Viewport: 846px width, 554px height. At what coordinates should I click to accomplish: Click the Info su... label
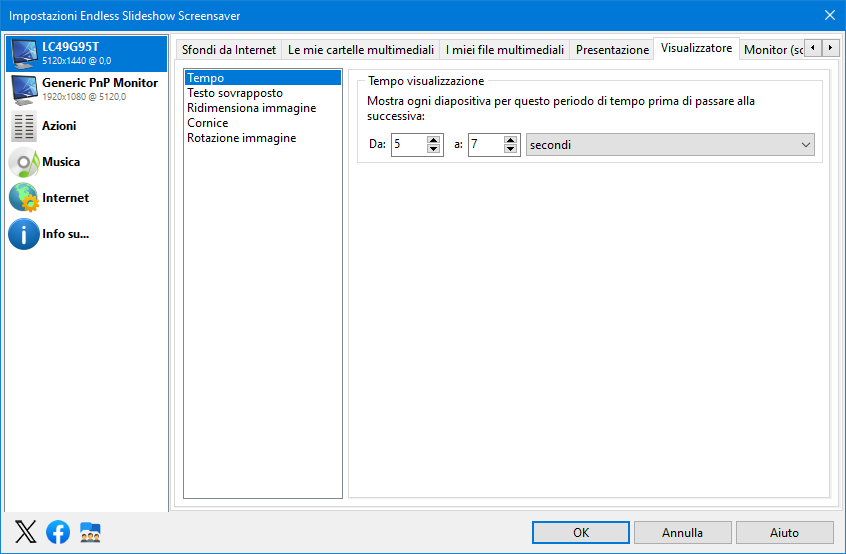66,234
